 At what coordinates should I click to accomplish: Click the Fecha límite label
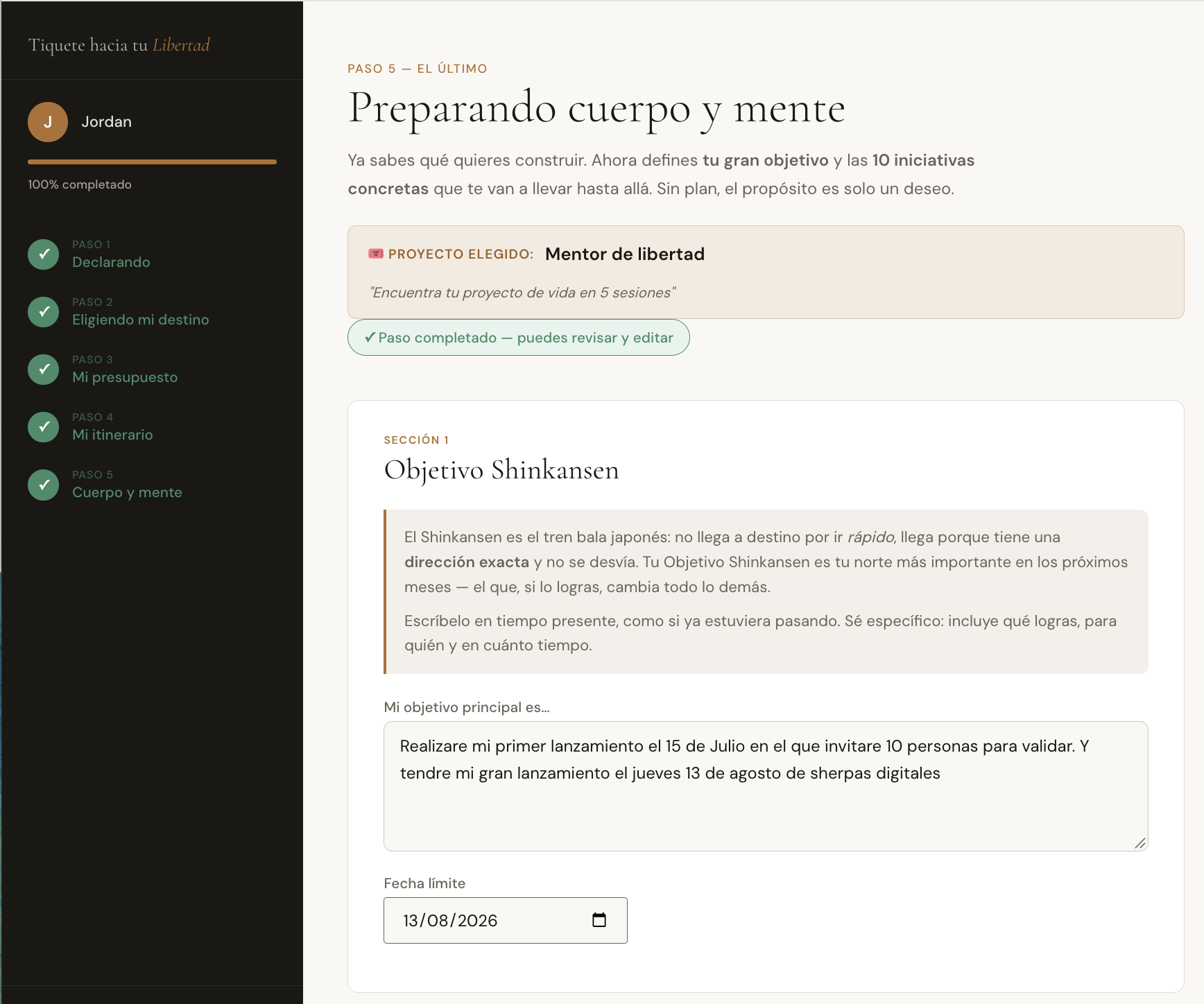(x=424, y=883)
